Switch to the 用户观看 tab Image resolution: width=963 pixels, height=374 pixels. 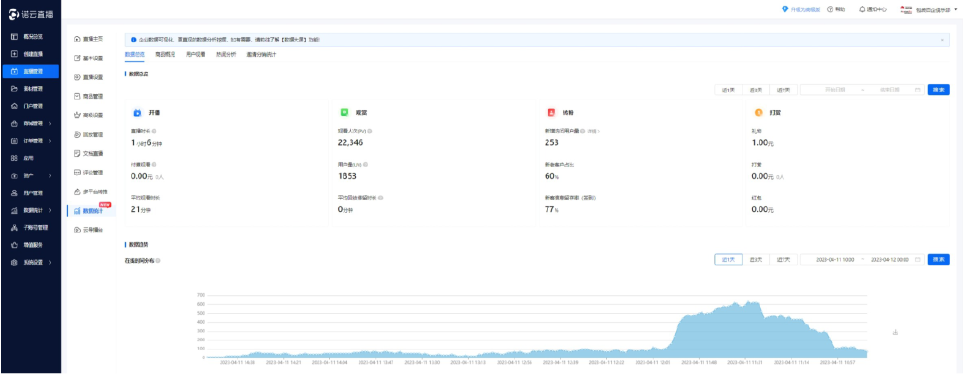click(x=195, y=54)
